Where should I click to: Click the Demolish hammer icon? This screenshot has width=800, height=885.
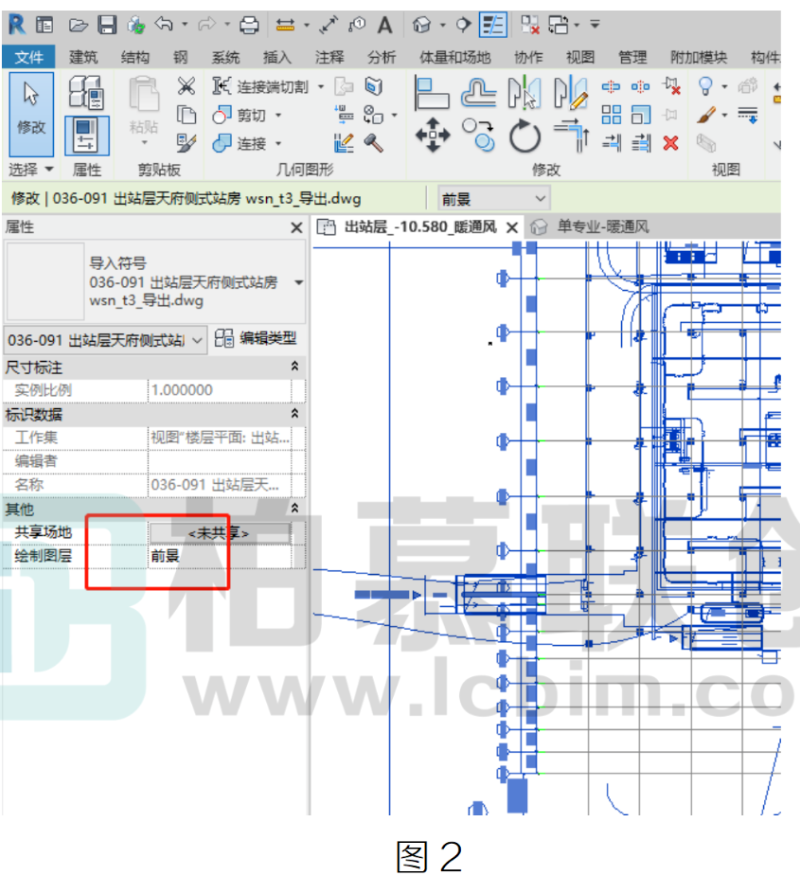coord(373,143)
